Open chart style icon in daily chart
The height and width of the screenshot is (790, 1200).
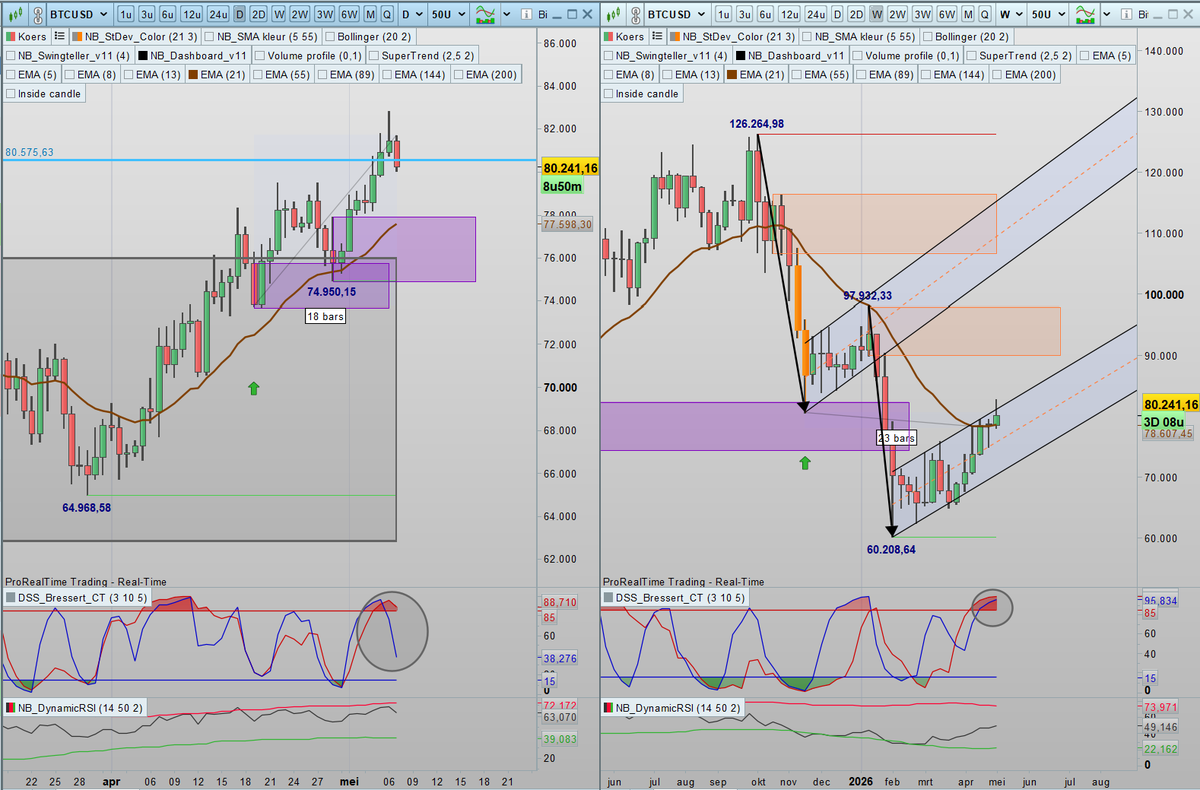pyautogui.click(x=17, y=15)
